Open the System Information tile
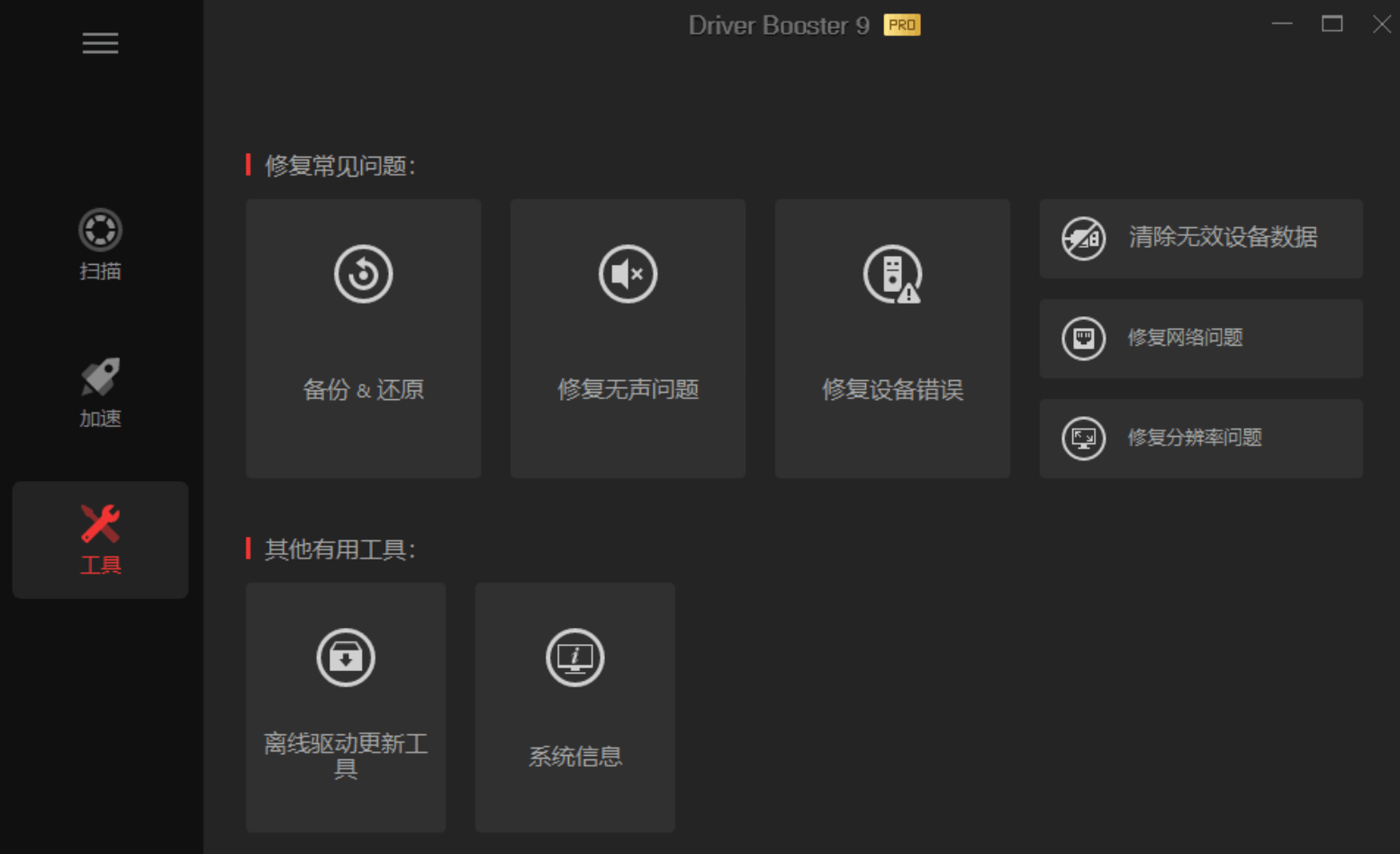1400x854 pixels. [x=574, y=706]
